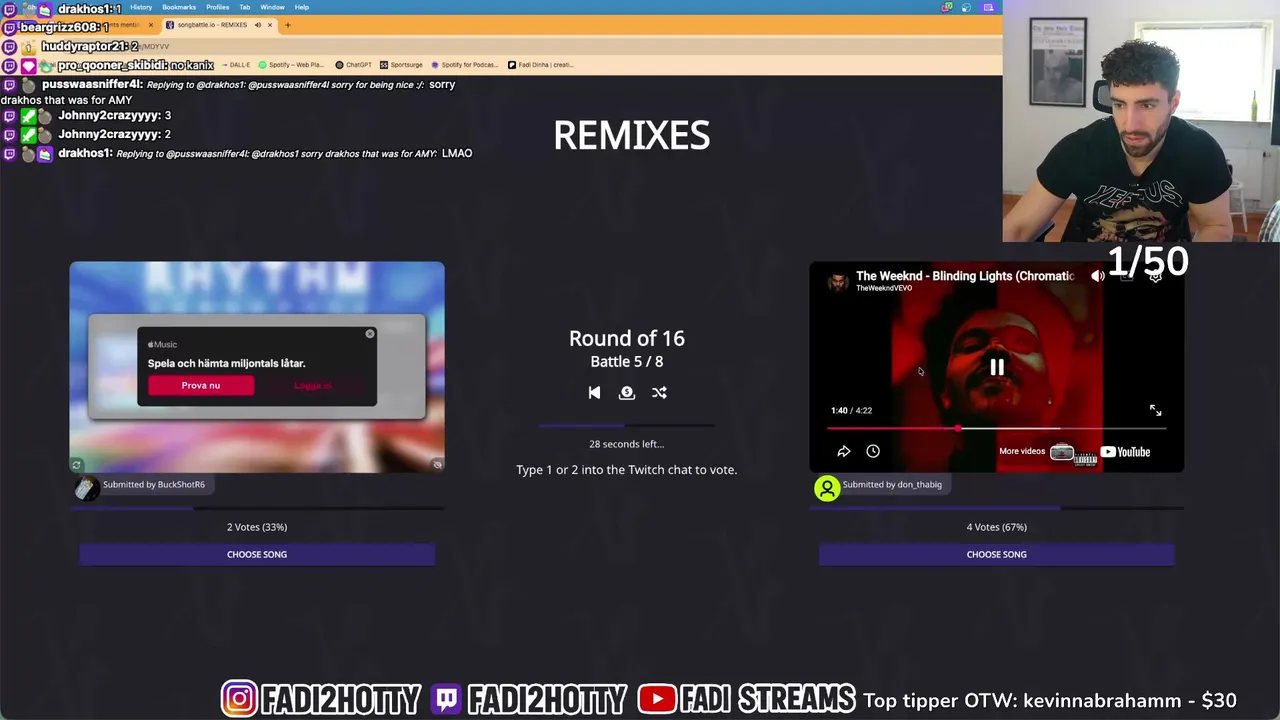This screenshot has height=720, width=1280.
Task: Enter fullscreen on the YouTube player
Action: pos(1155,410)
